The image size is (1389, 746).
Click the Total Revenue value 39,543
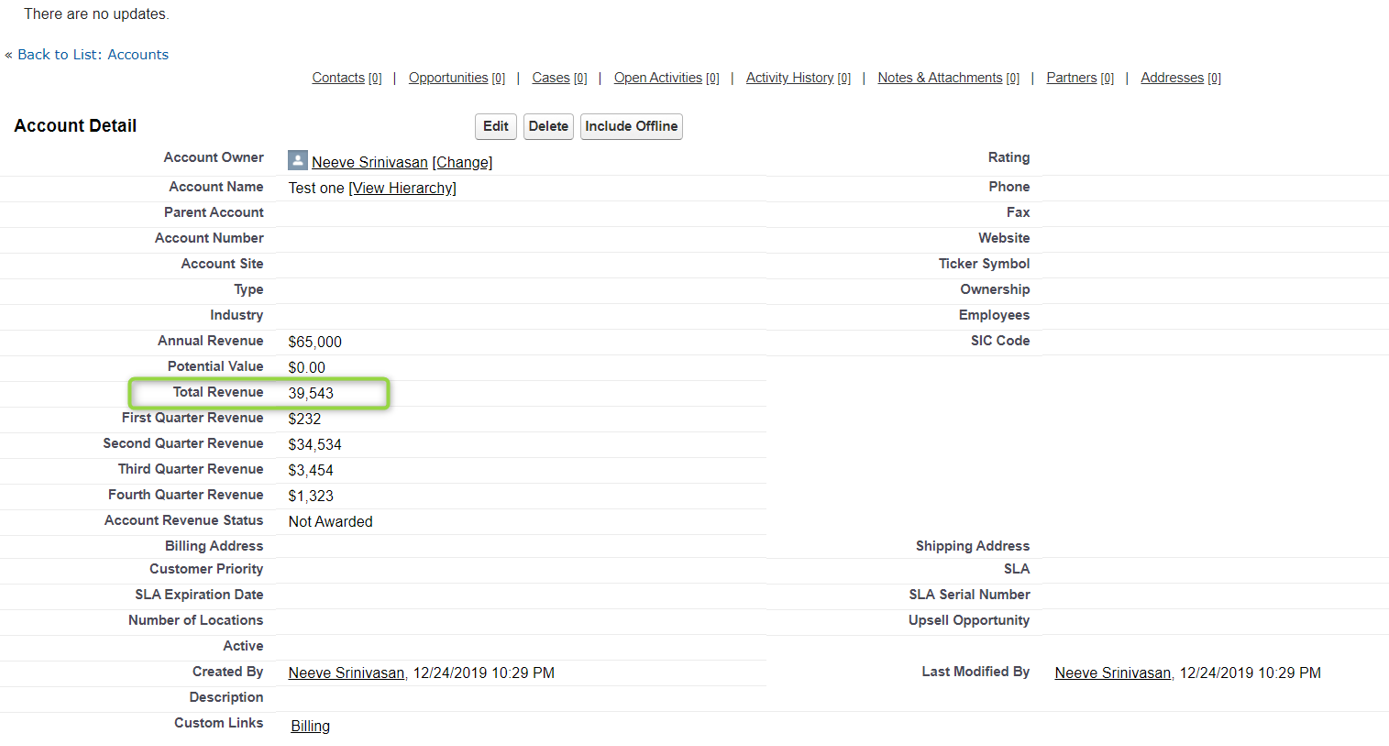click(311, 394)
